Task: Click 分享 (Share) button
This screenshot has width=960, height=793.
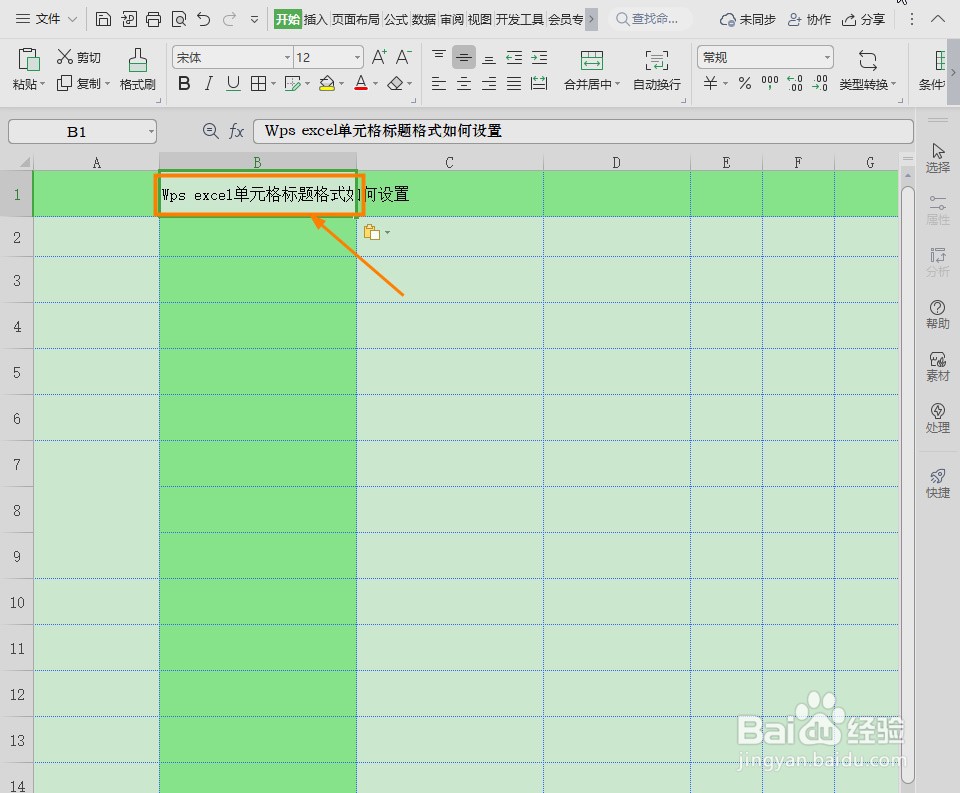Action: tap(863, 20)
